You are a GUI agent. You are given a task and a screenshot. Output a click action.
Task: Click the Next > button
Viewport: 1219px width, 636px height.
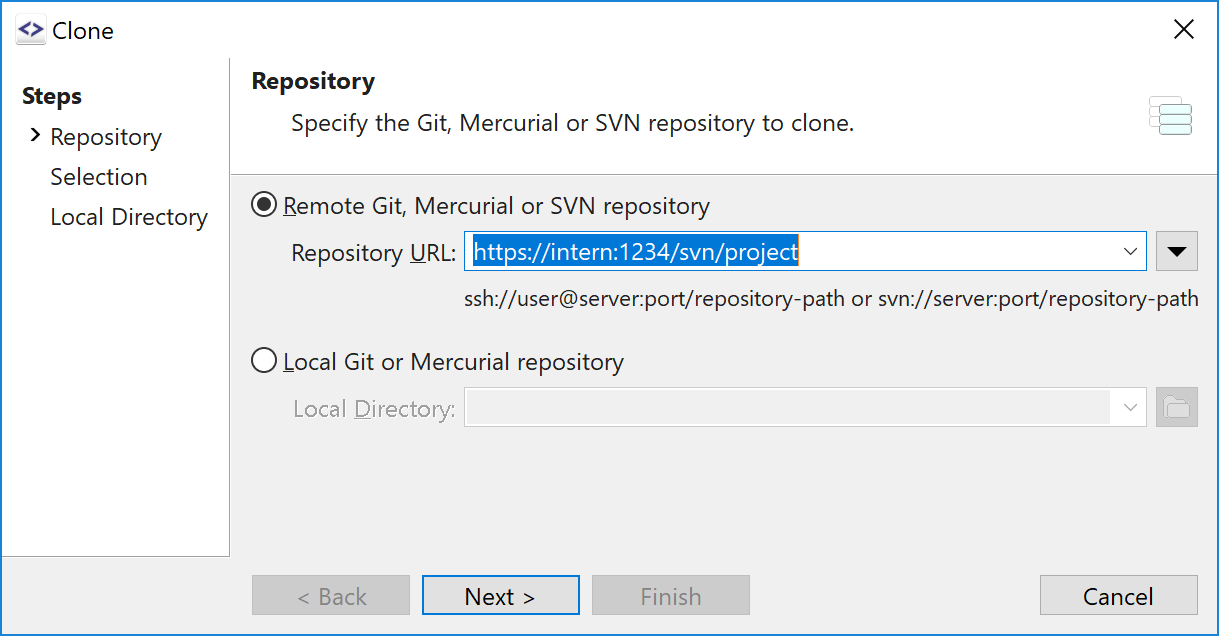[500, 596]
